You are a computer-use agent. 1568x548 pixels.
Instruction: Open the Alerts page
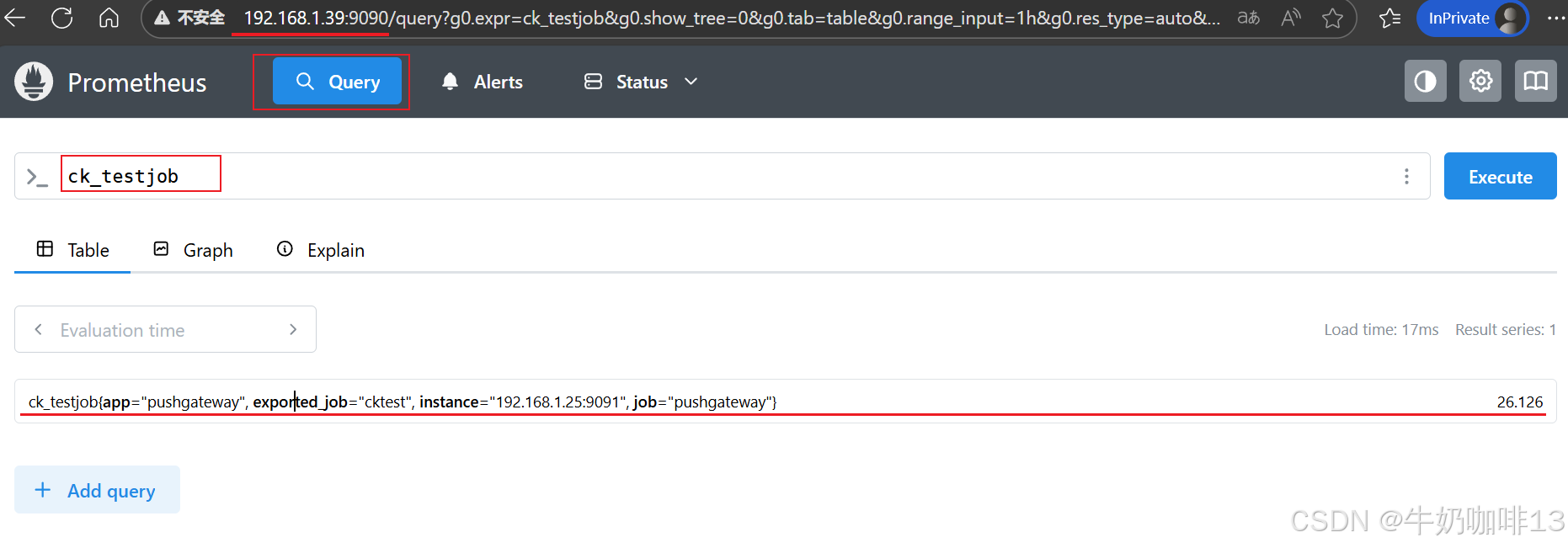(482, 82)
